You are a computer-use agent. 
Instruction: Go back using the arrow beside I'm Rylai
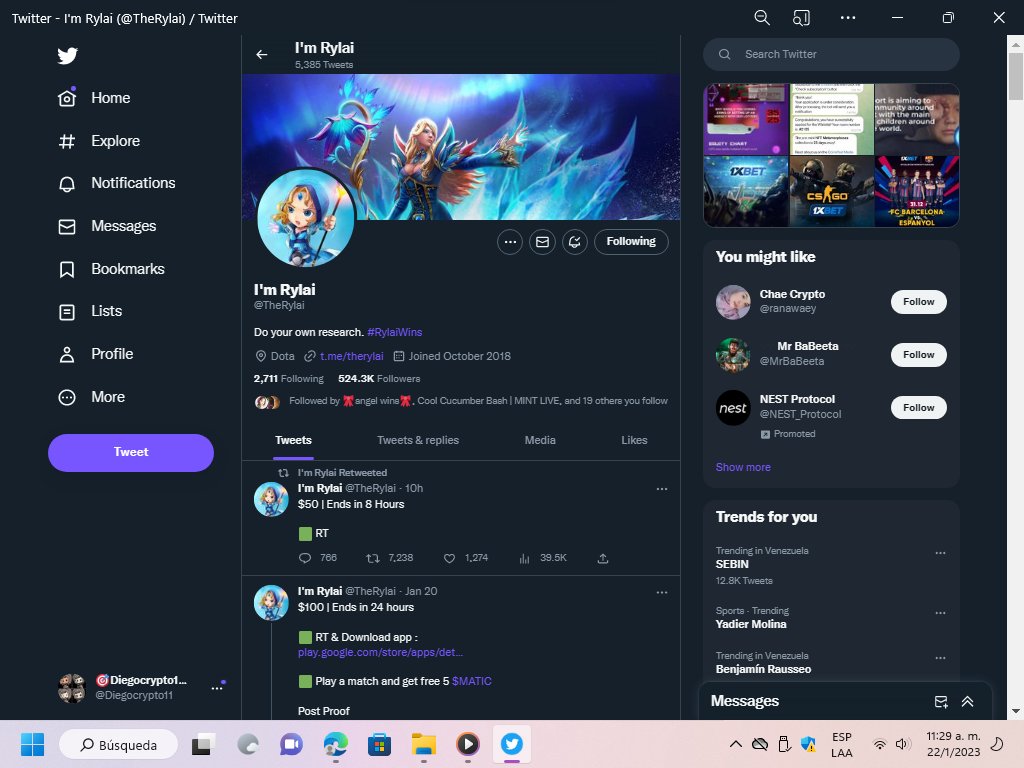point(262,55)
